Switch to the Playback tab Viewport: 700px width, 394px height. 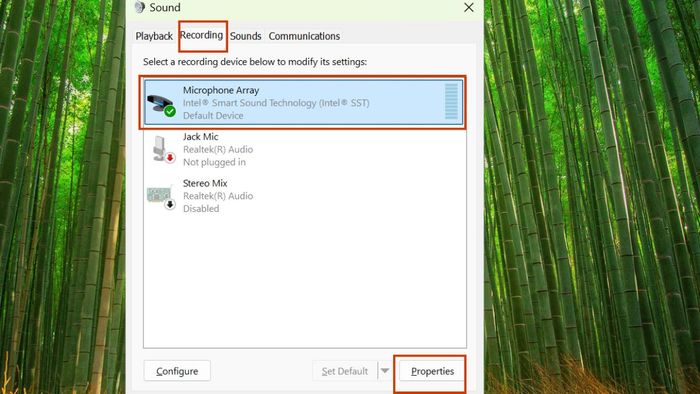coord(154,36)
